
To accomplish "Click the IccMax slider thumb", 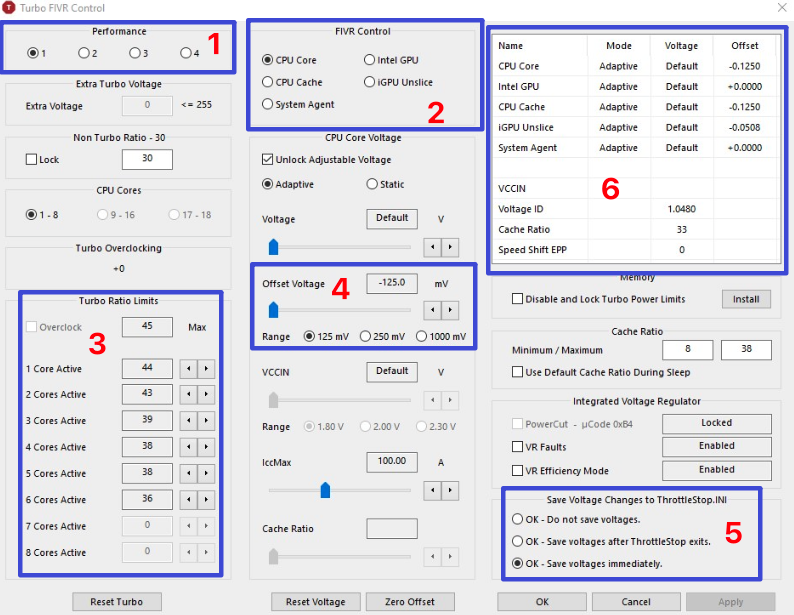I will 325,490.
